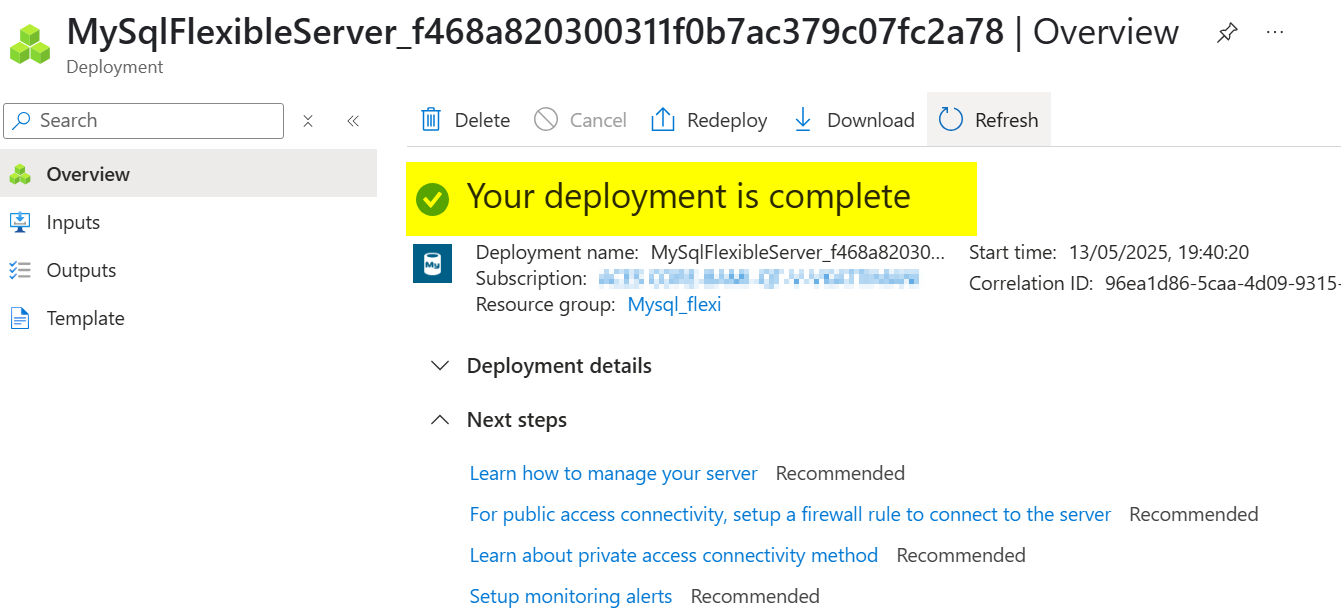This screenshot has height=612, width=1341.
Task: Click the Inputs monitor icon in sidebar
Action: click(x=20, y=222)
